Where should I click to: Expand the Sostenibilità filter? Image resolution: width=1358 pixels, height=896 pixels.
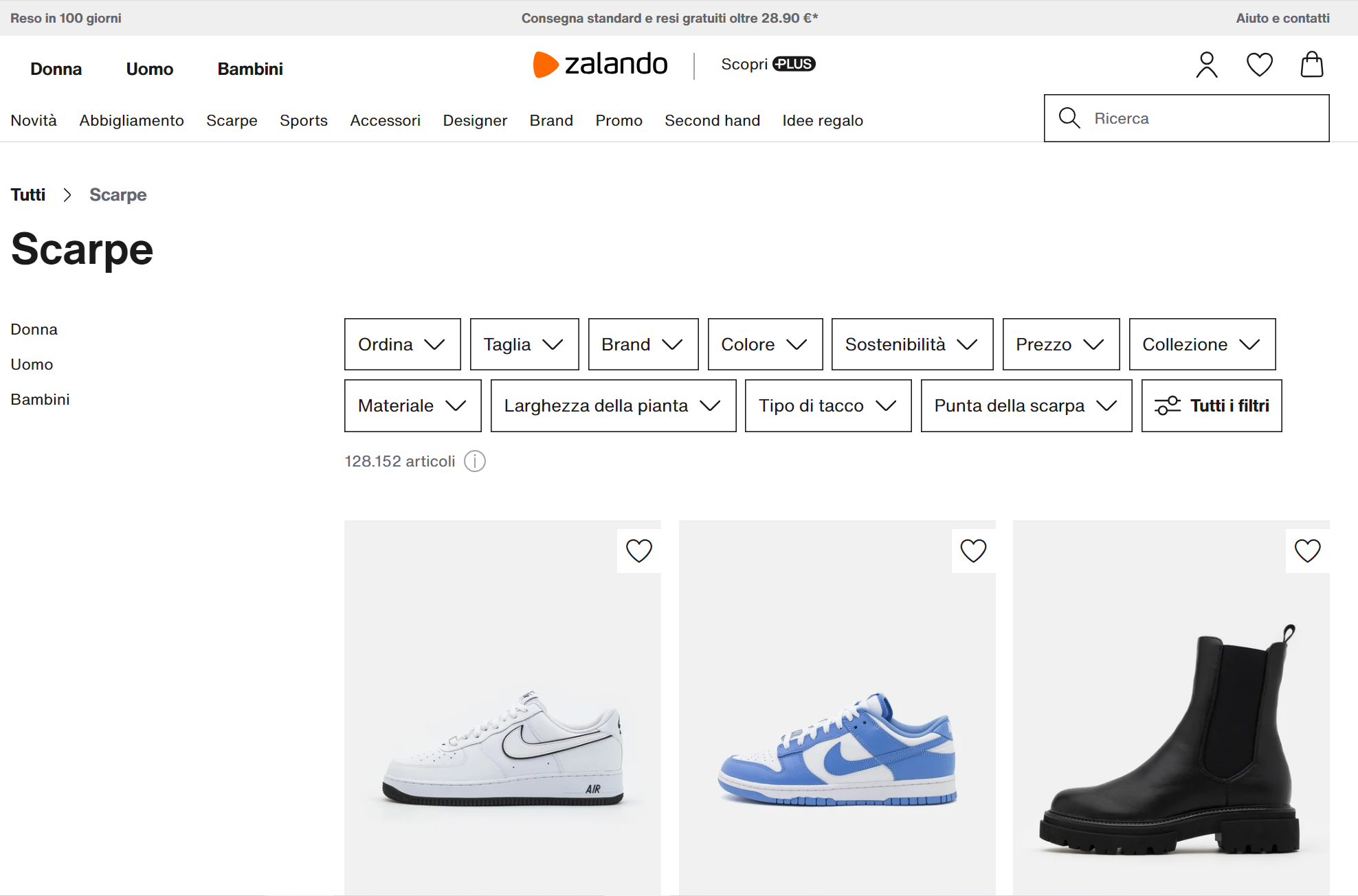pos(913,344)
